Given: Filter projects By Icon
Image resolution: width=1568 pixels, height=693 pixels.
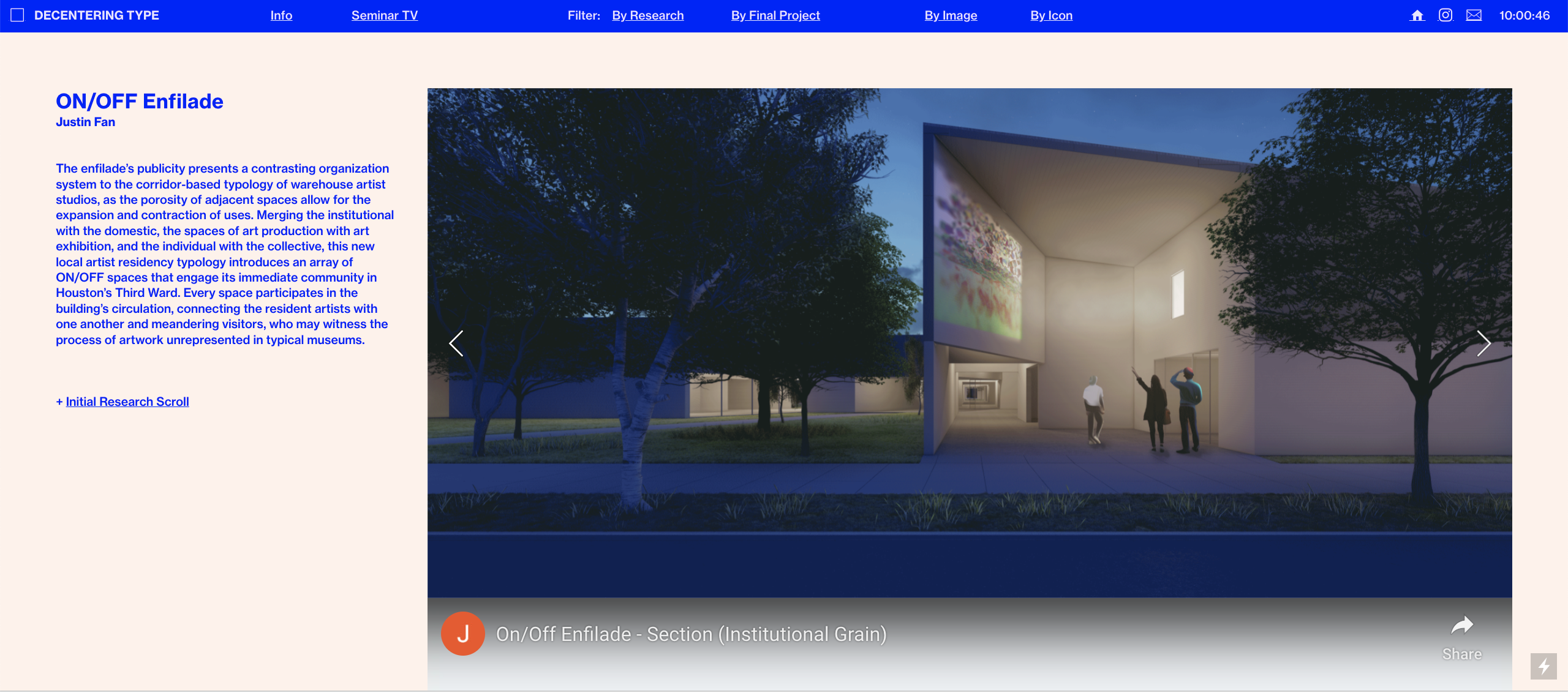Looking at the screenshot, I should [1051, 15].
